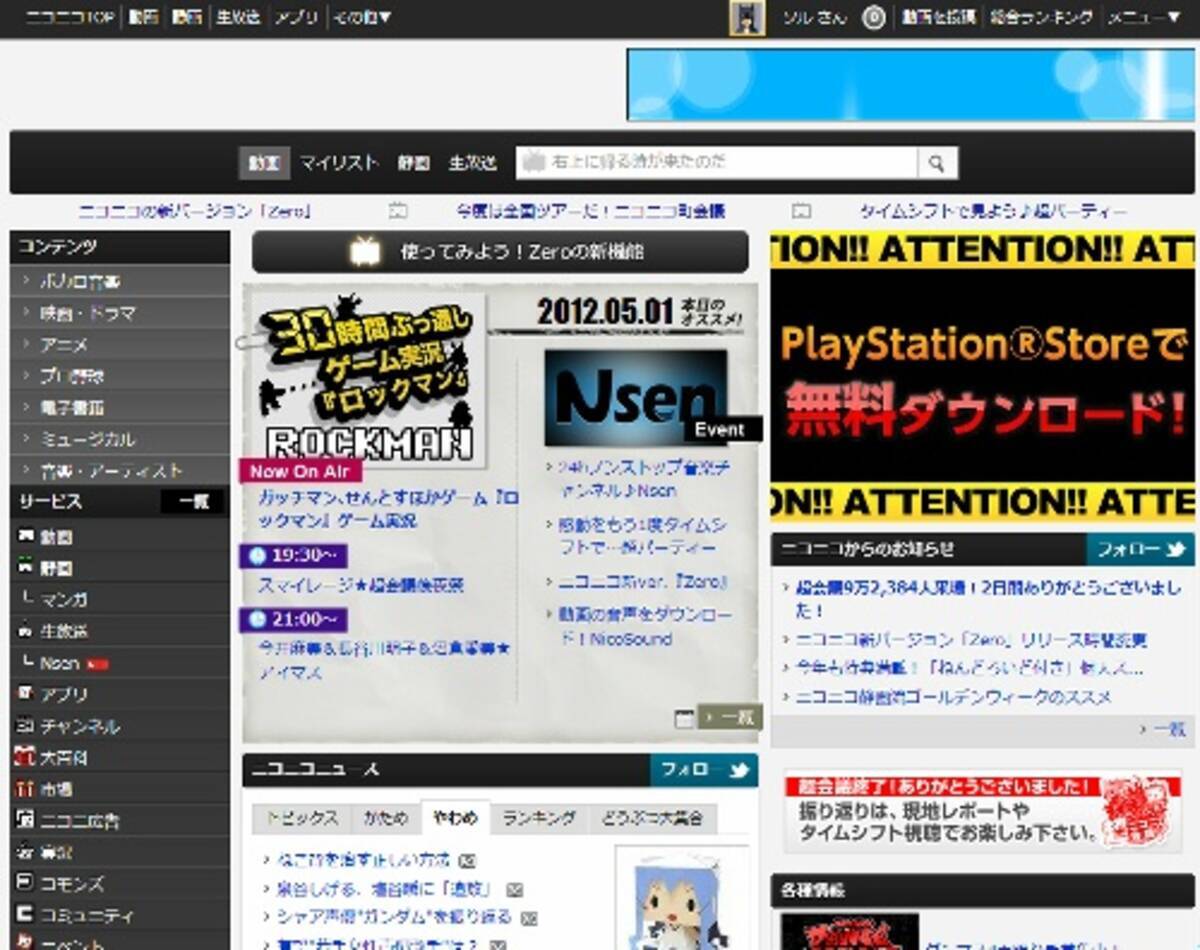
Task: Click the Nsen event thumbnail
Action: pyautogui.click(x=635, y=397)
